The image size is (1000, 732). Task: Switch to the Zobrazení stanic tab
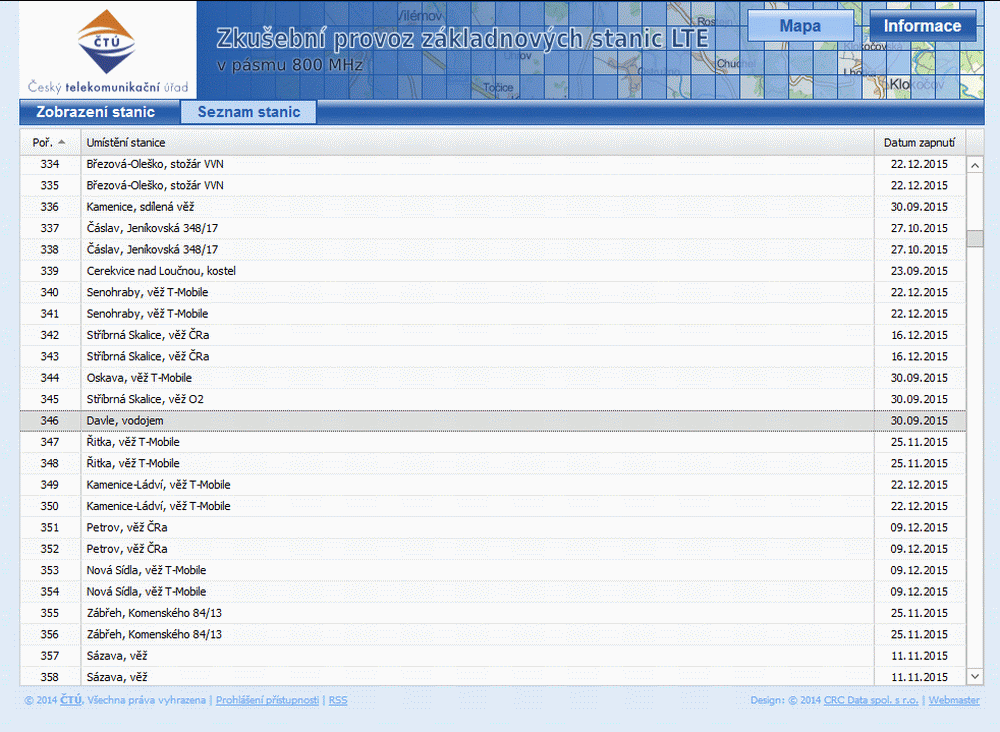tap(96, 112)
